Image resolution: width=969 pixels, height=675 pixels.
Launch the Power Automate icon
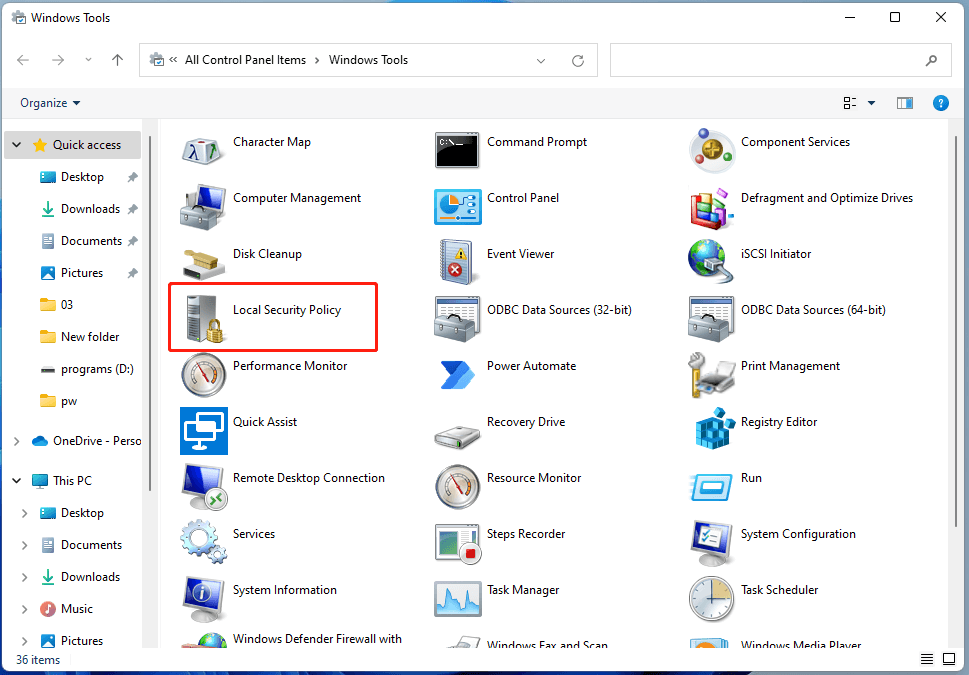tap(457, 375)
